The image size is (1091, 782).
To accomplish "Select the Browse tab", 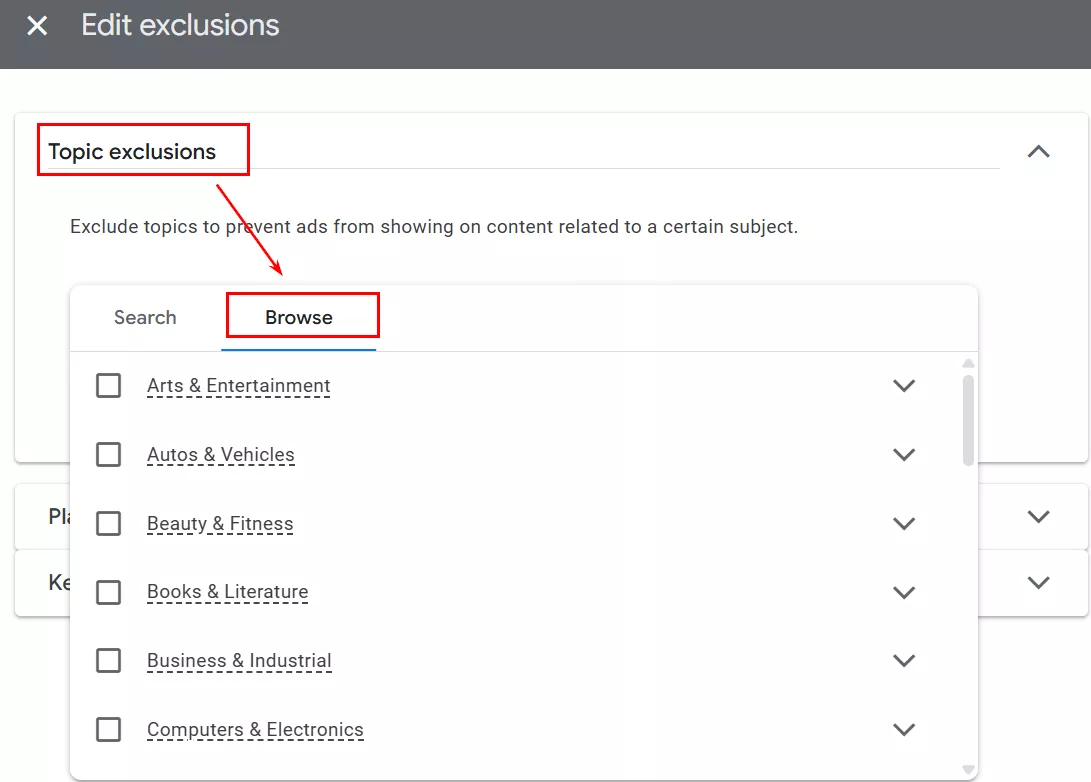I will point(299,318).
